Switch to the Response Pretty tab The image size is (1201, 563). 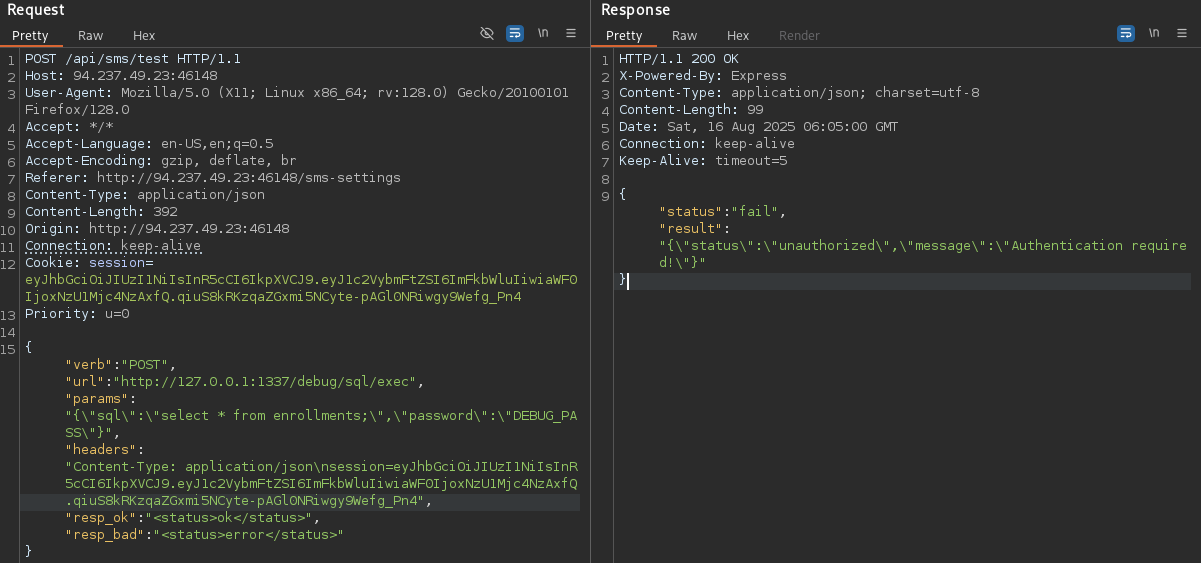[624, 35]
